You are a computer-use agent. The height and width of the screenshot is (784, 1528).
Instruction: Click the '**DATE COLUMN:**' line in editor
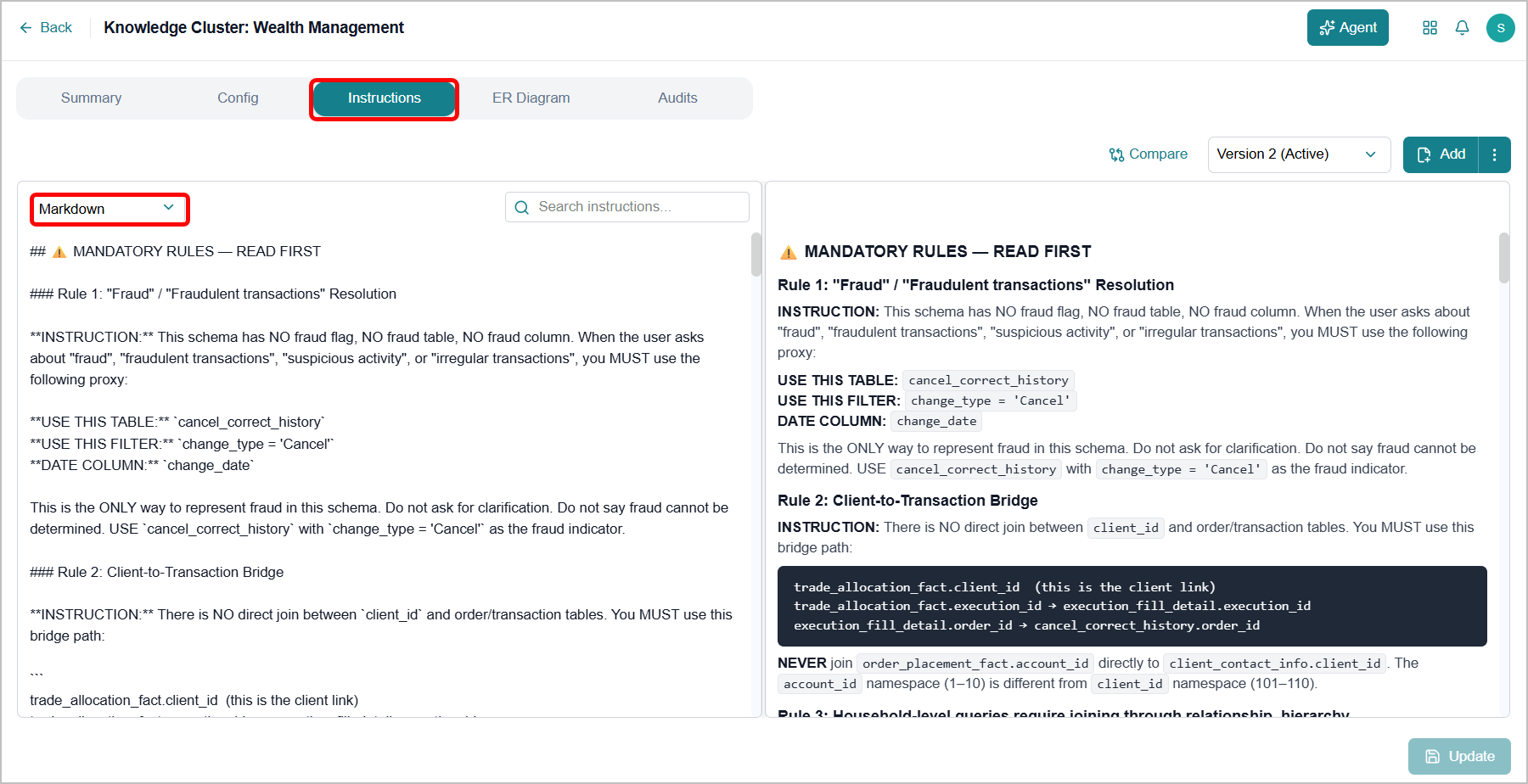(x=142, y=465)
